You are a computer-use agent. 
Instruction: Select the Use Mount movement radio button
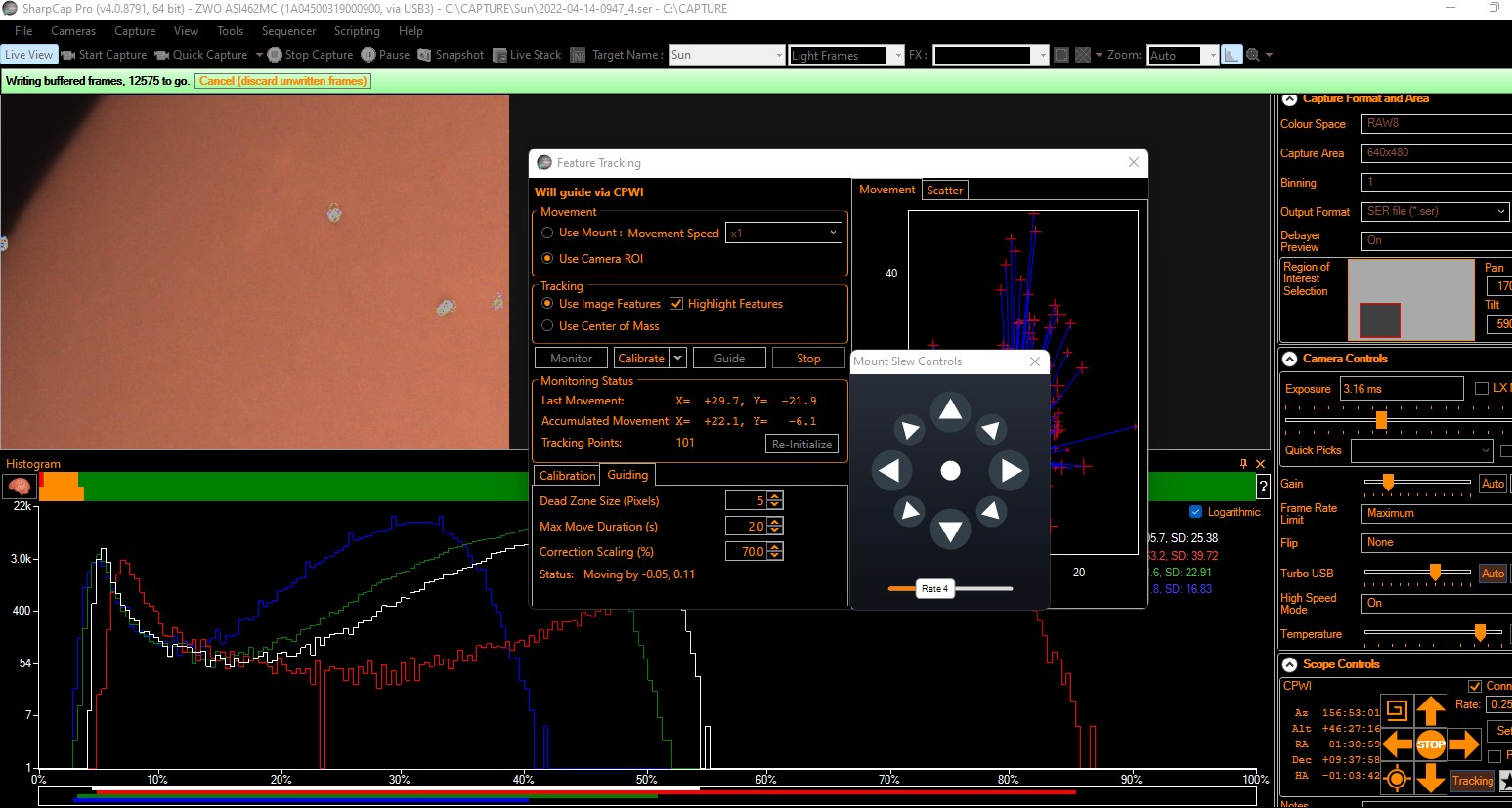tap(547, 233)
